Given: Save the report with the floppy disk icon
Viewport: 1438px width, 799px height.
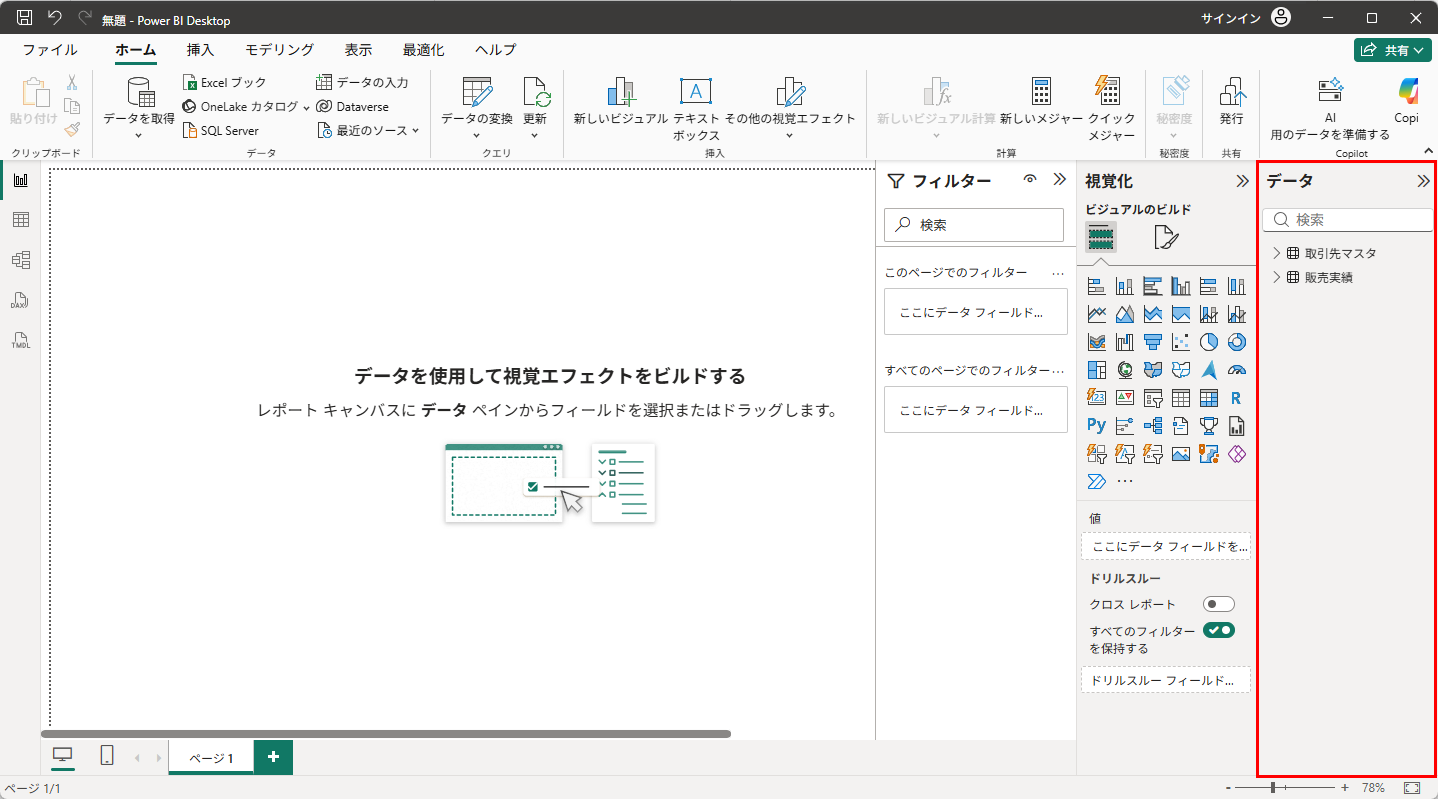Looking at the screenshot, I should pos(25,18).
